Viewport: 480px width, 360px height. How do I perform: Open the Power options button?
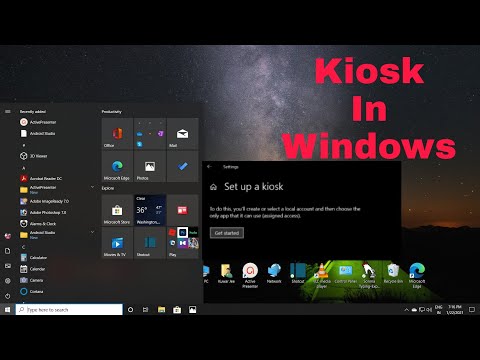tap(8, 296)
